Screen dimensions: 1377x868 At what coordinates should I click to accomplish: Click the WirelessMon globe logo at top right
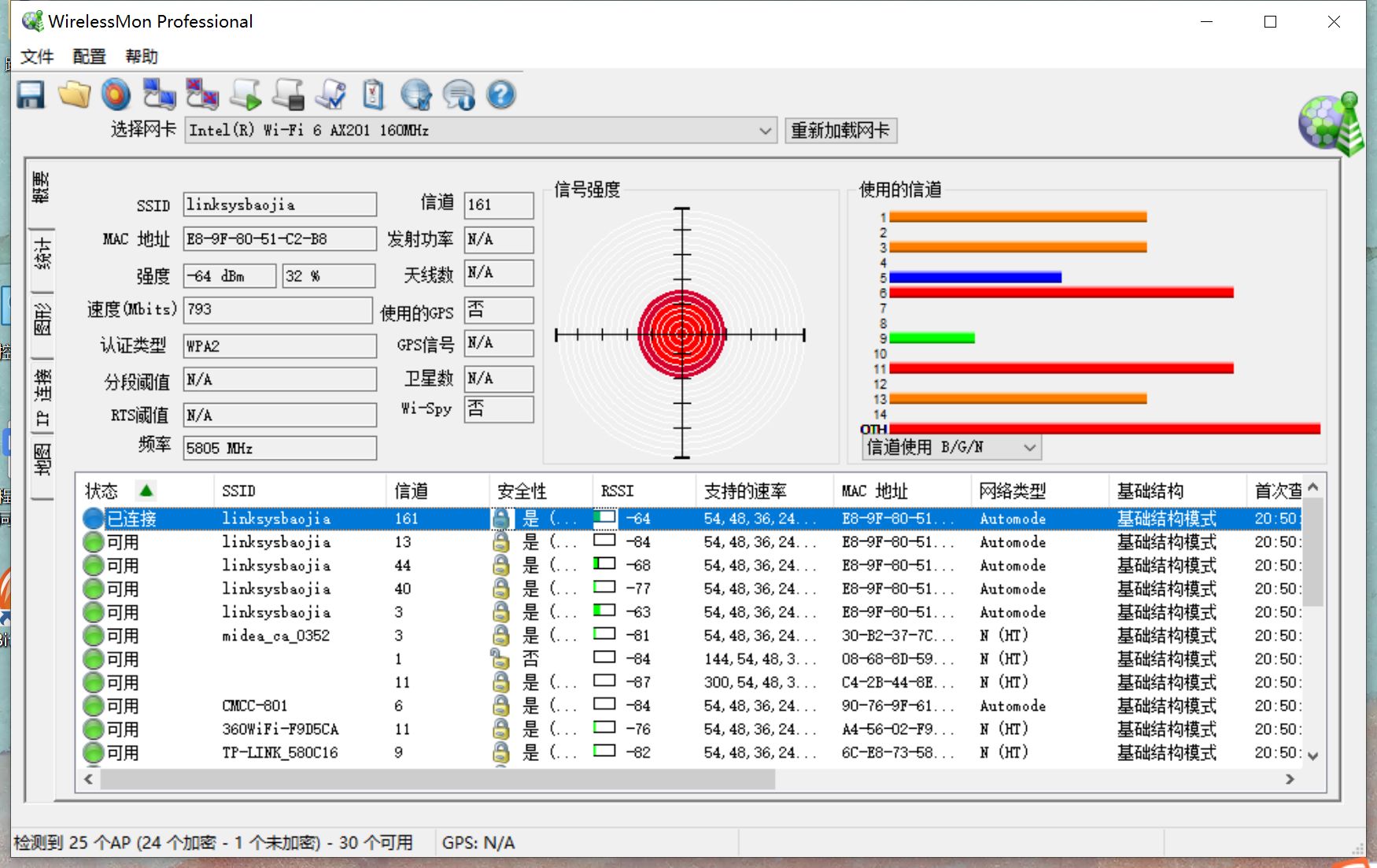click(x=1331, y=123)
